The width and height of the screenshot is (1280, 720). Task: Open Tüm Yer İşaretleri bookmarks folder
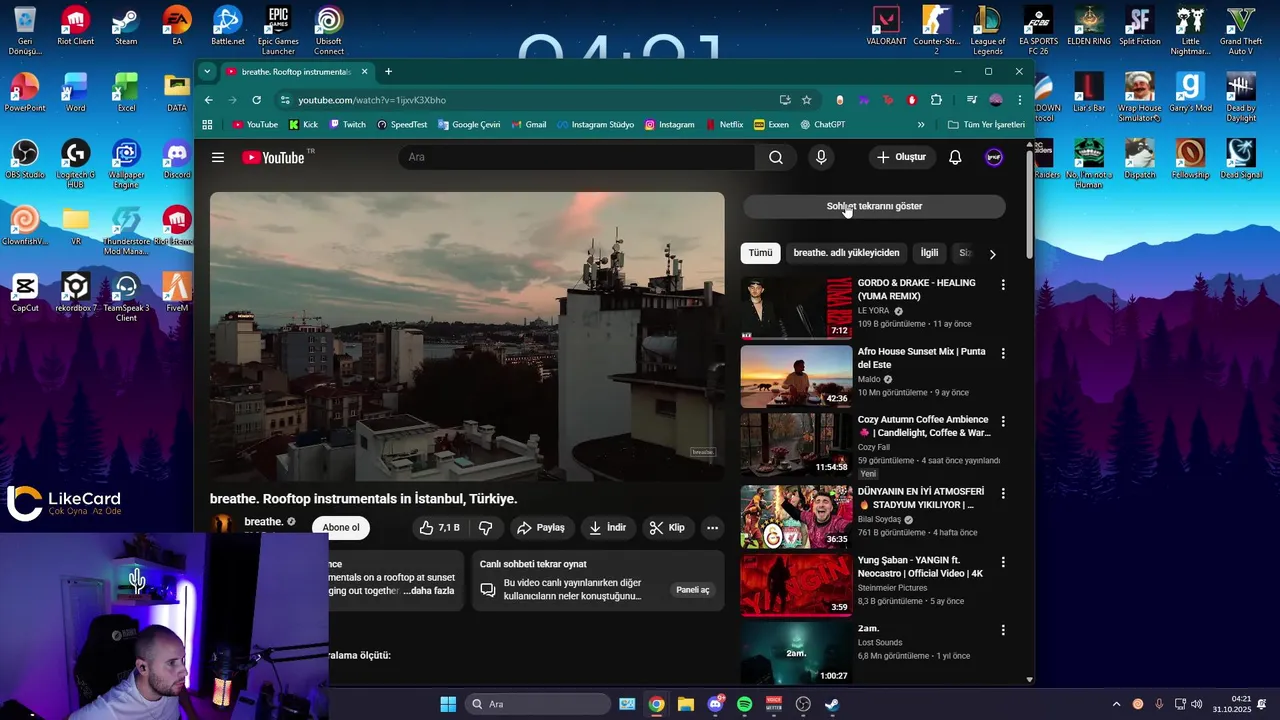tap(986, 125)
